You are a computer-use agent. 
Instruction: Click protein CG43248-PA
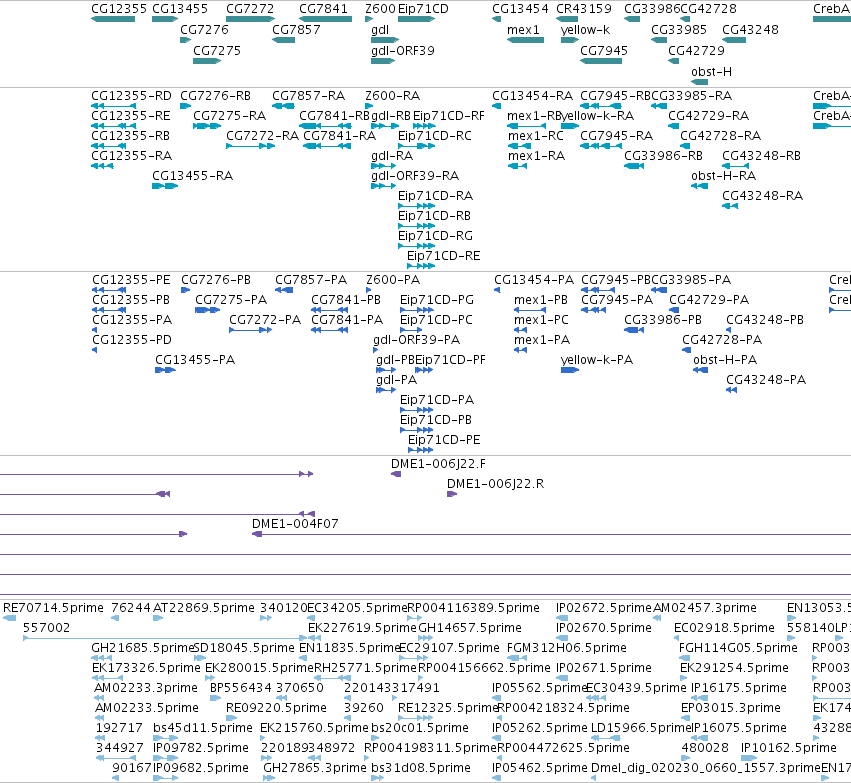tap(732, 391)
